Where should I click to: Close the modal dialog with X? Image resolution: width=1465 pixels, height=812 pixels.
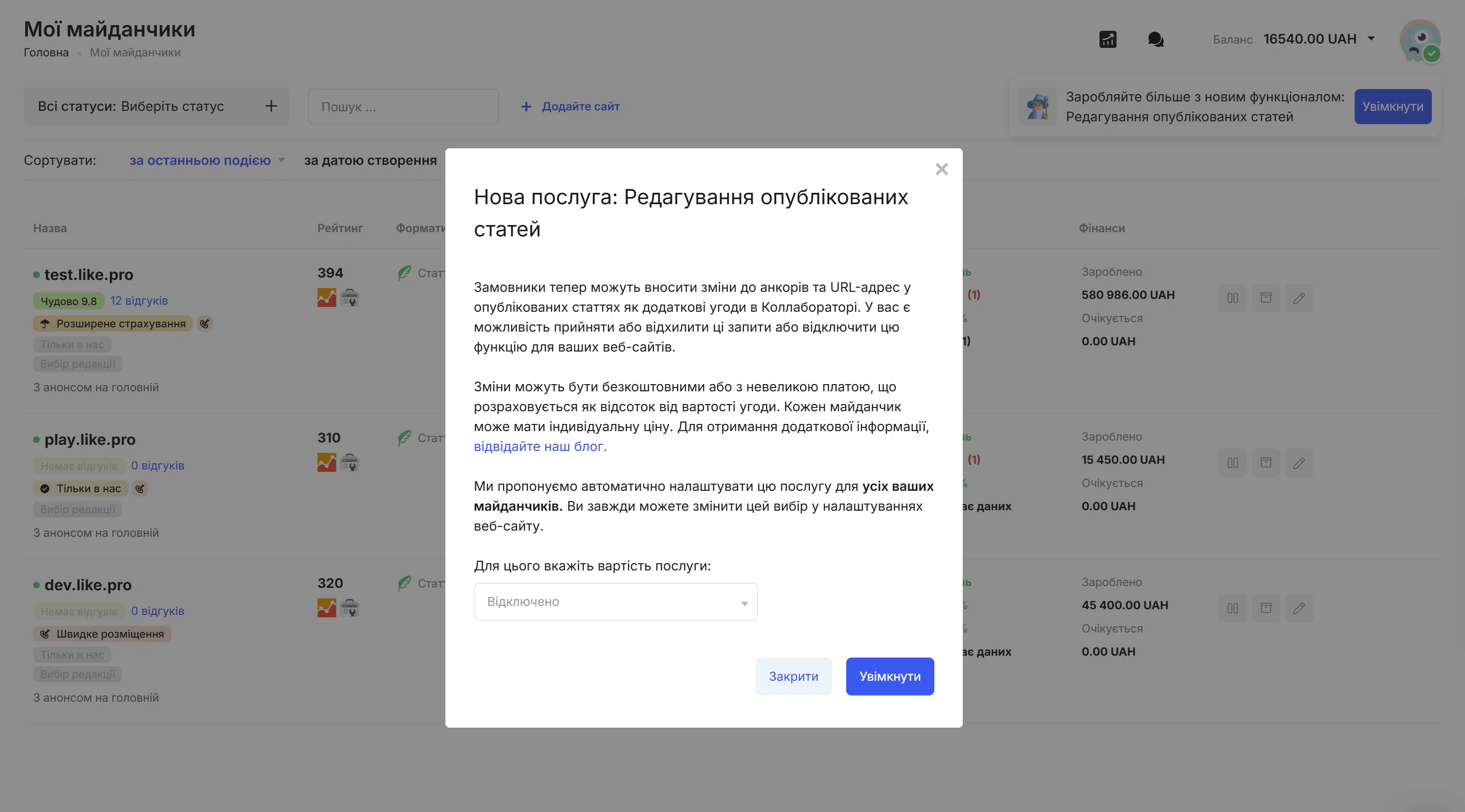click(941, 169)
